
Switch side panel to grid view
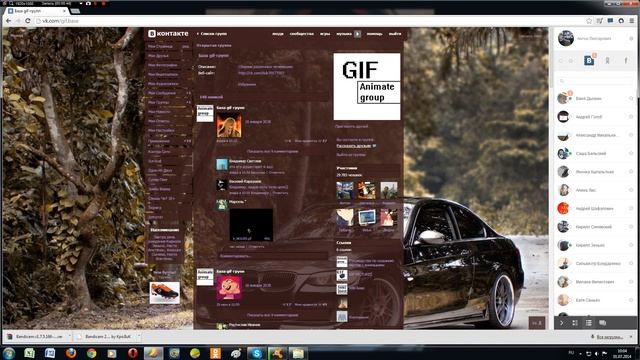click(x=575, y=323)
